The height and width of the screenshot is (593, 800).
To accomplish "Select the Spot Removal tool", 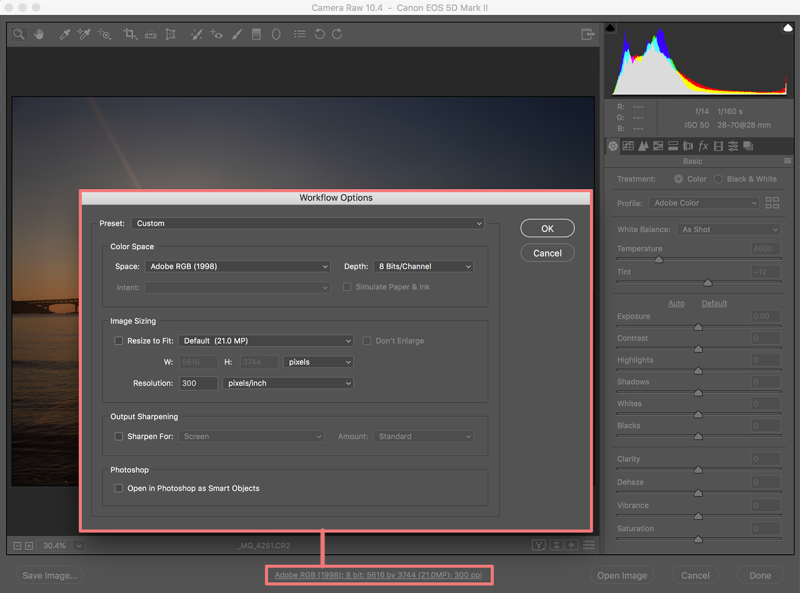I will tap(196, 34).
